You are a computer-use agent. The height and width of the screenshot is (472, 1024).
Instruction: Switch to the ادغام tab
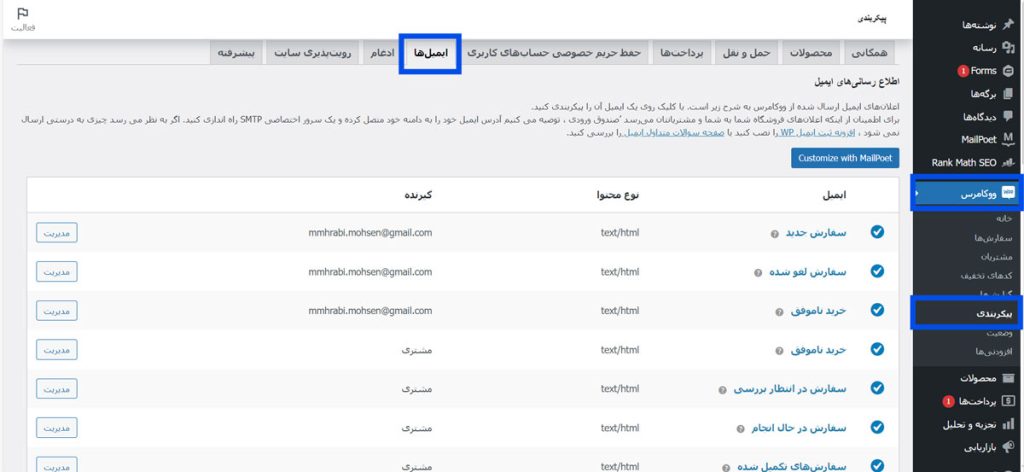[x=381, y=53]
